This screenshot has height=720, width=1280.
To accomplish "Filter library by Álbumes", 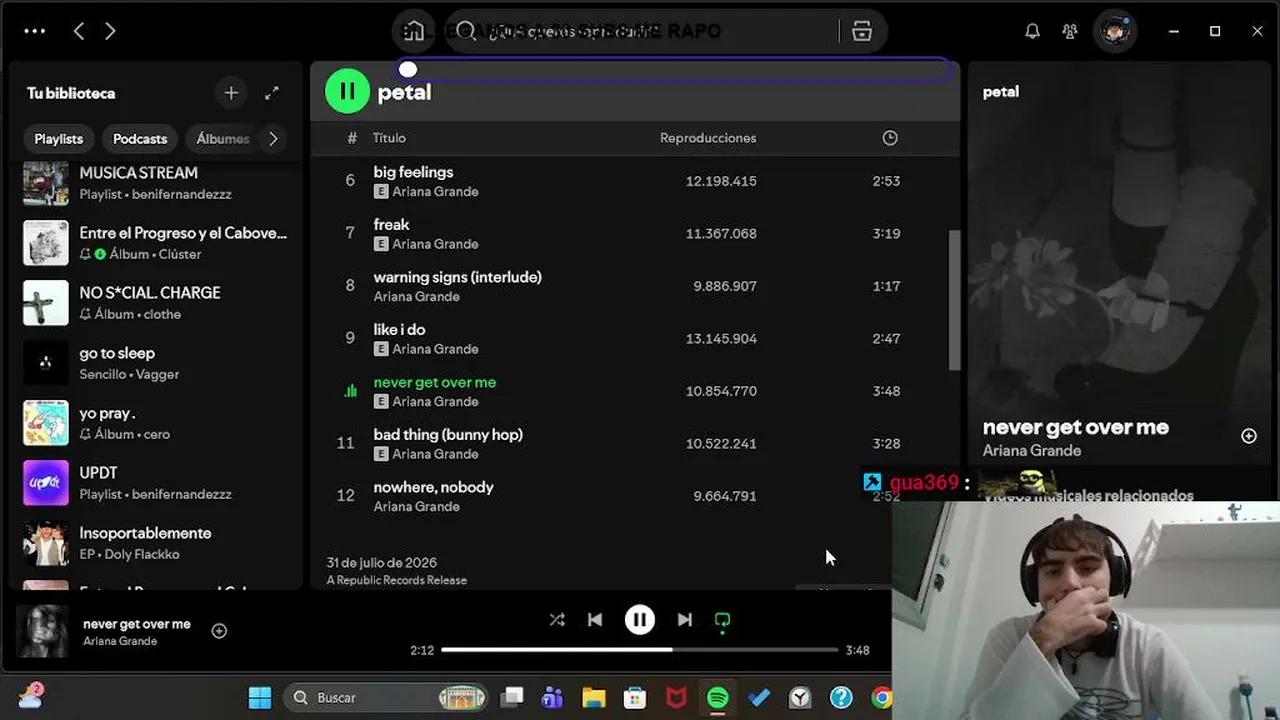I will [222, 139].
